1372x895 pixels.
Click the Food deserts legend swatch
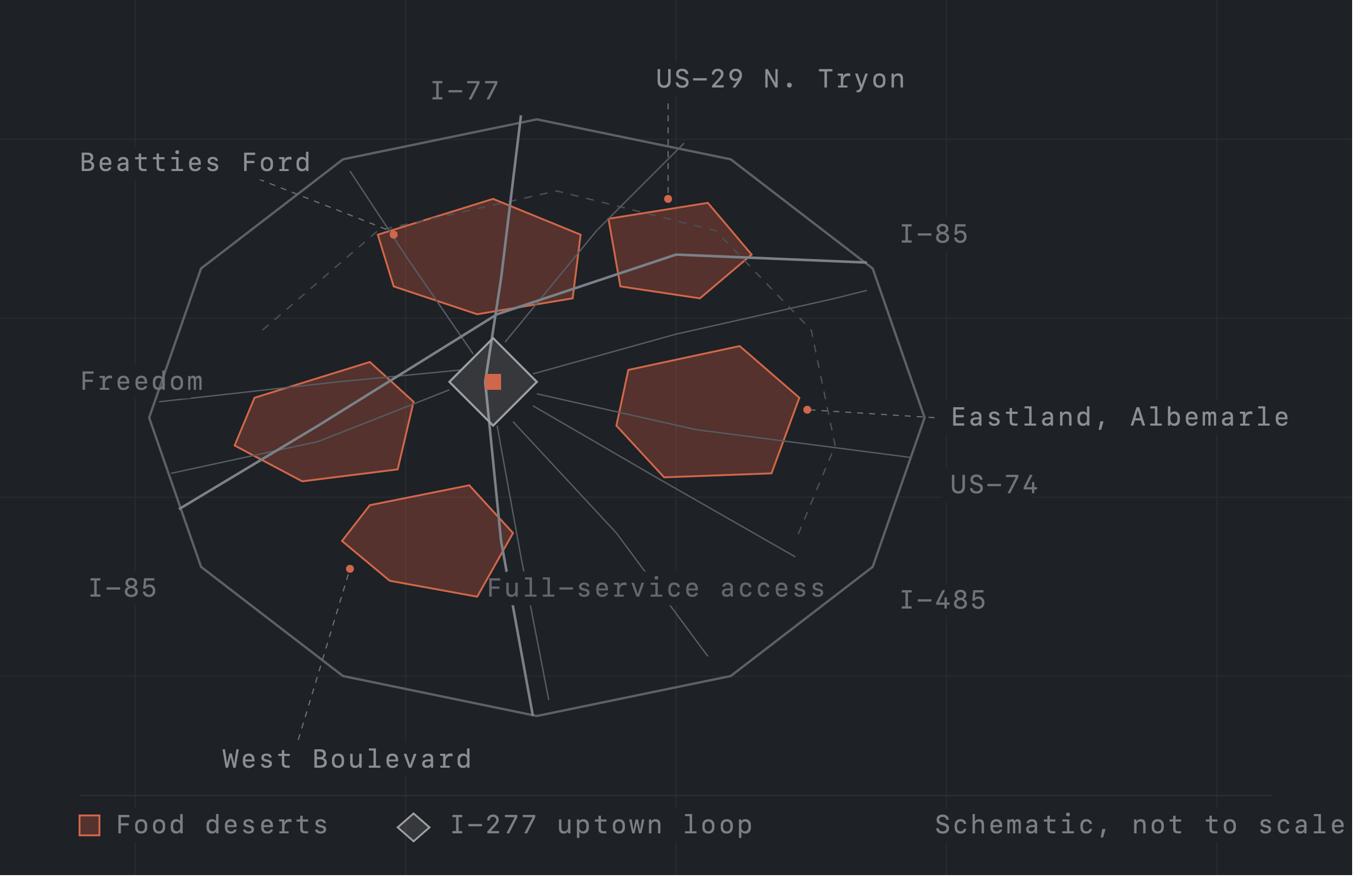[89, 825]
